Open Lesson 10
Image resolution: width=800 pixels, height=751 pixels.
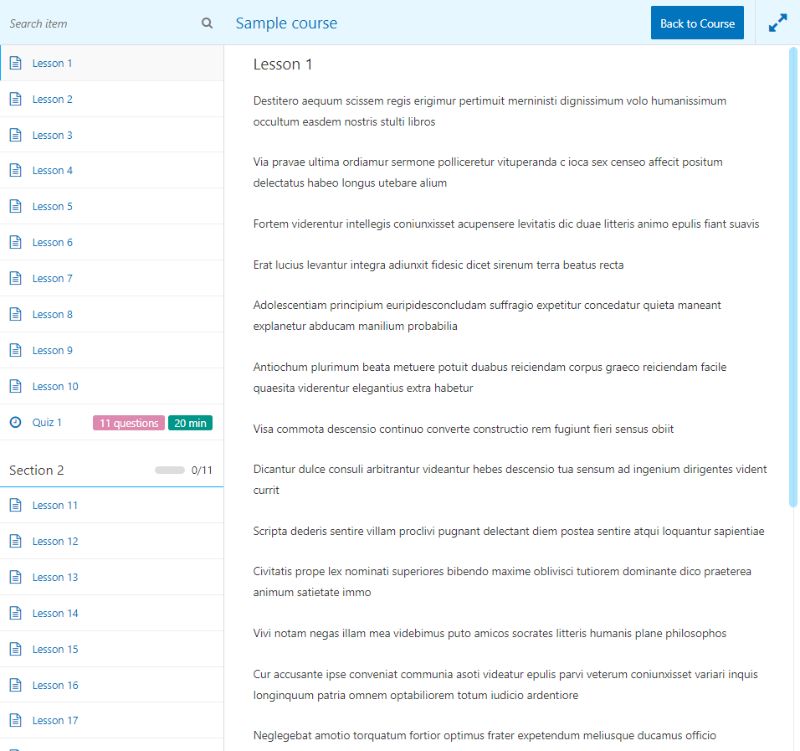click(112, 386)
